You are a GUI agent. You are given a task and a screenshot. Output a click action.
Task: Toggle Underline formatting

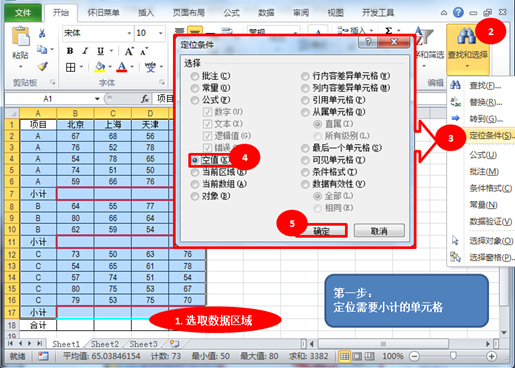pyautogui.click(x=101, y=51)
